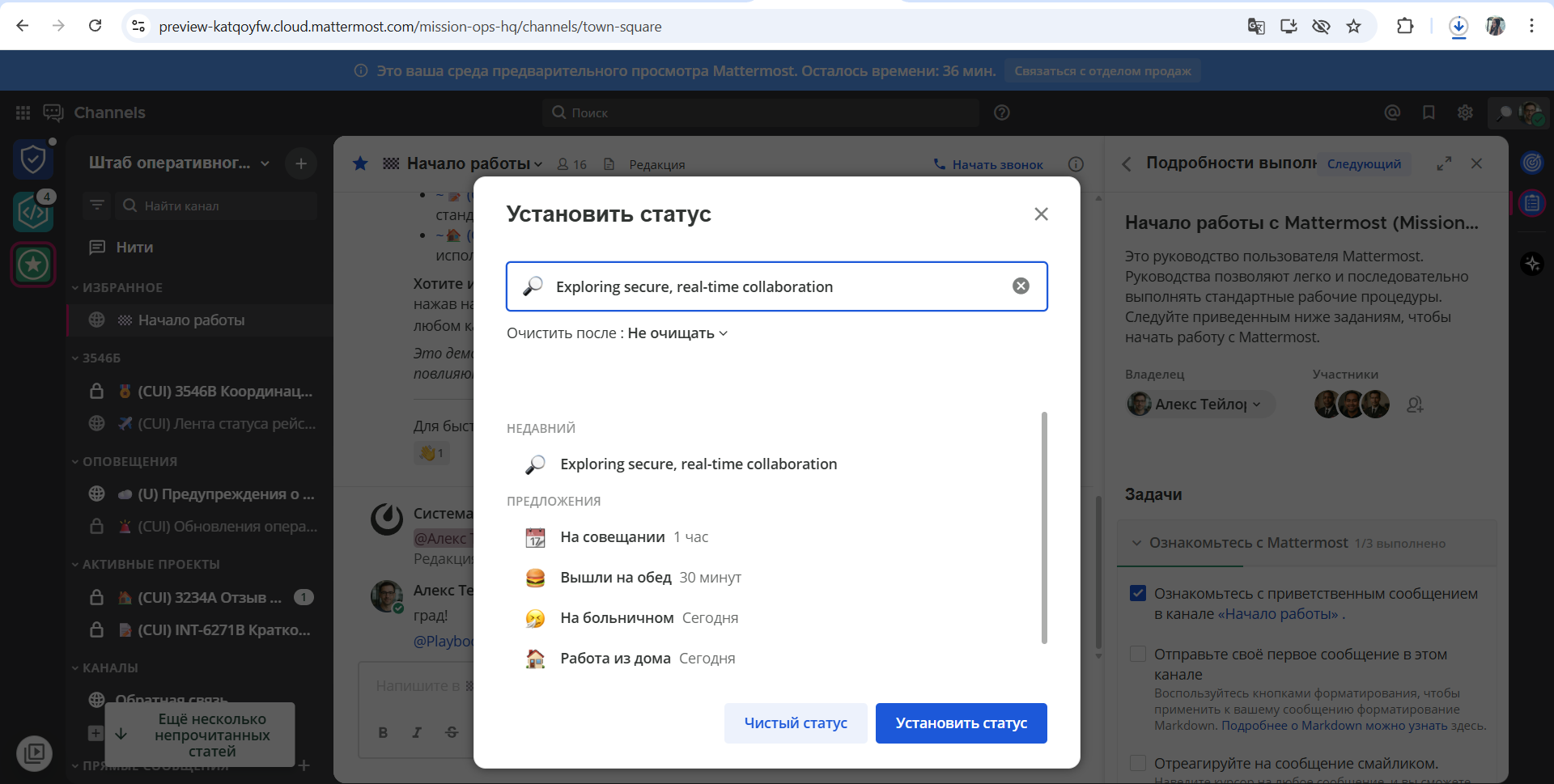This screenshot has height=784, width=1554.
Task: Clear the status text with the X icon
Action: 1021,286
